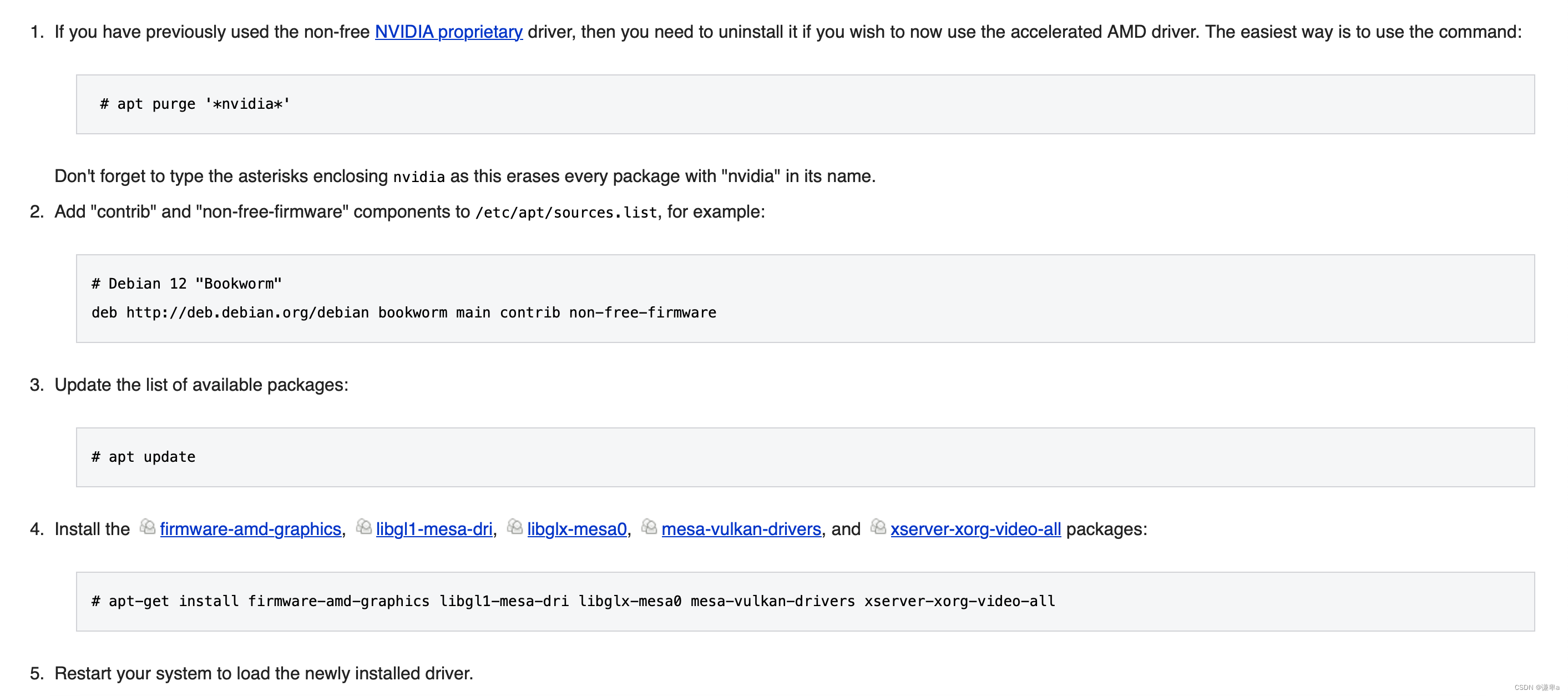Viewport: 1568px width, 696px height.
Task: Open the xserver-xorg-video-all package link
Action: pos(975,528)
